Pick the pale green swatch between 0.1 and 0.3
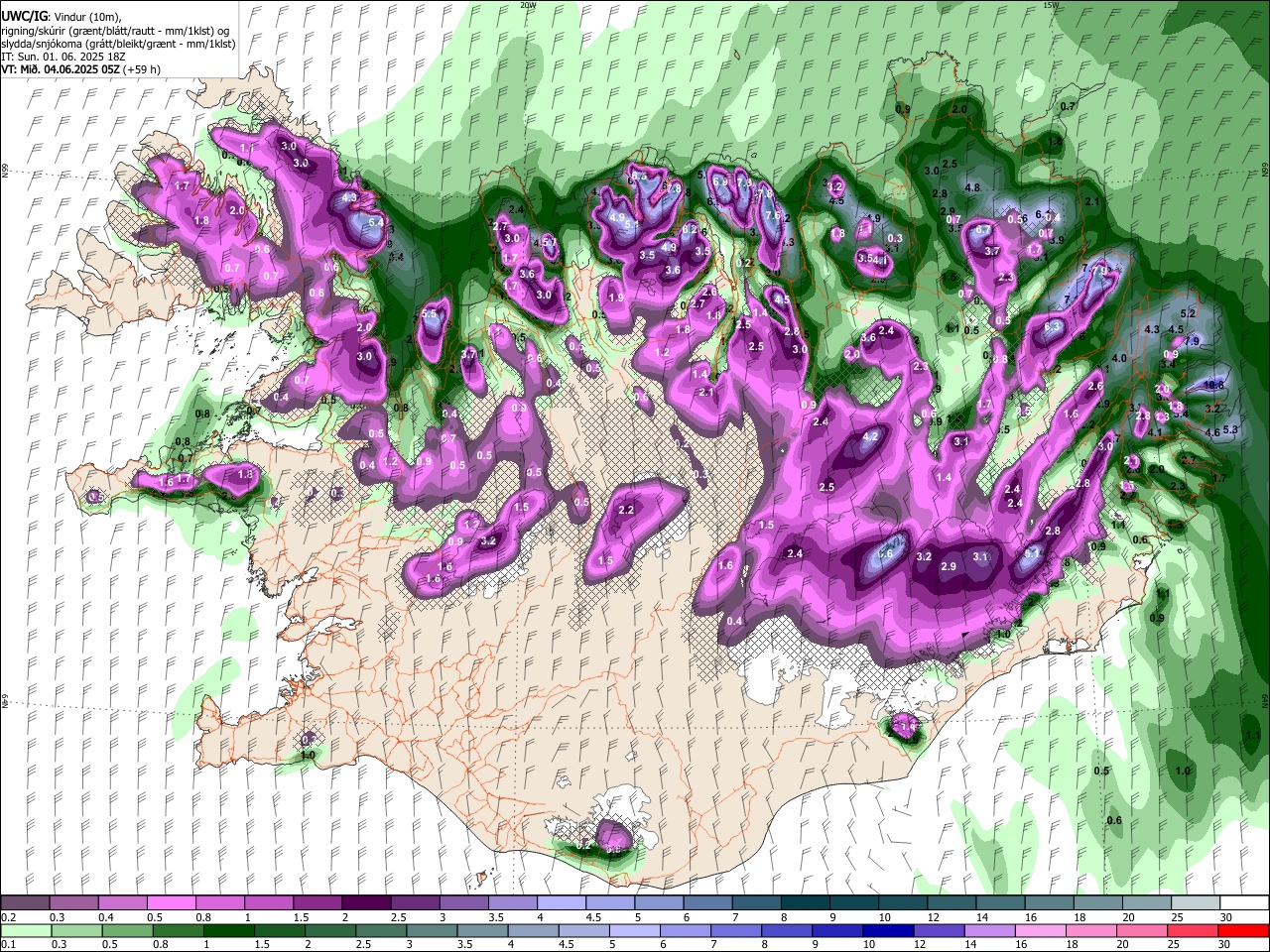Image resolution: width=1270 pixels, height=952 pixels. [x=26, y=930]
